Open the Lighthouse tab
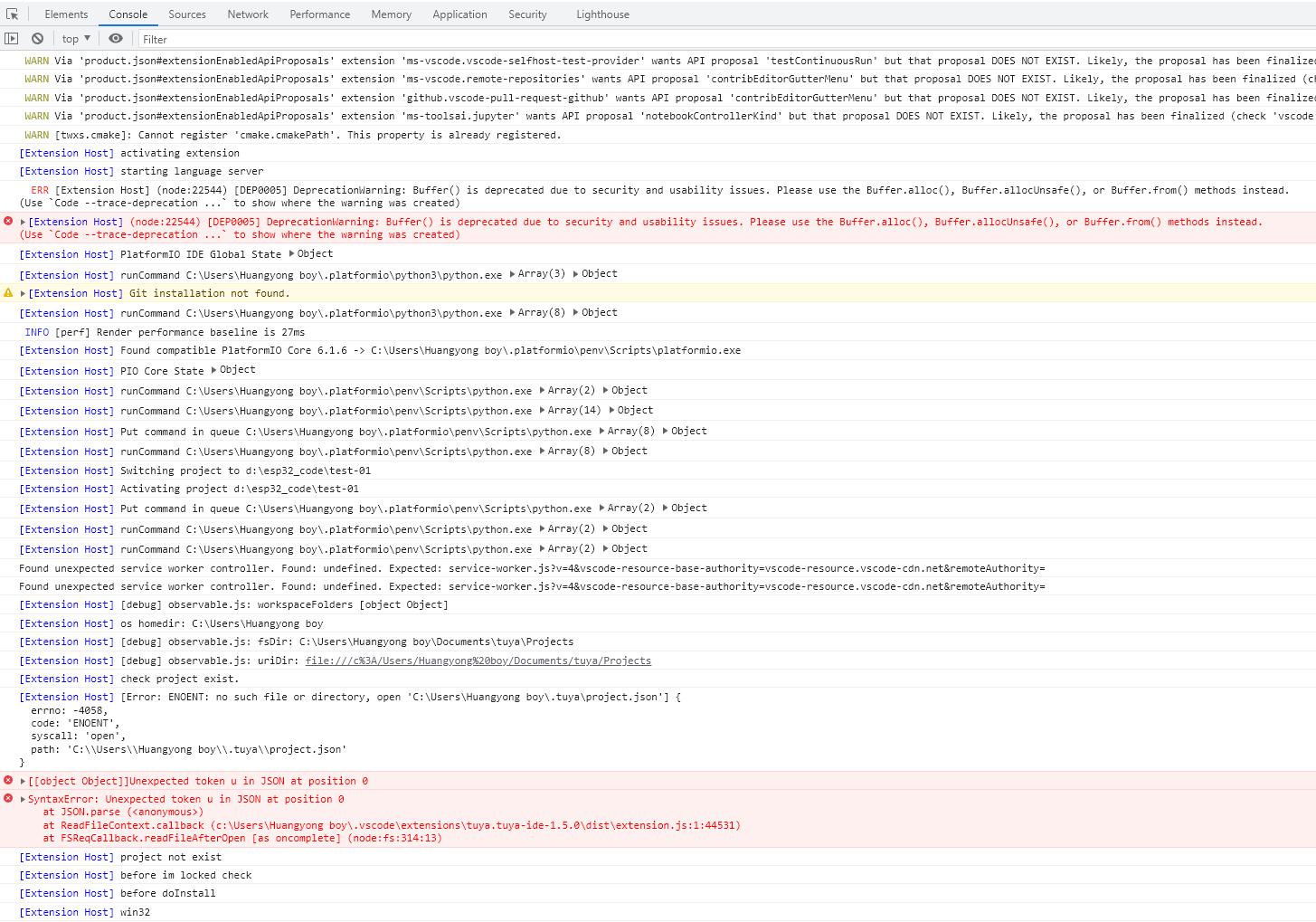 (603, 14)
